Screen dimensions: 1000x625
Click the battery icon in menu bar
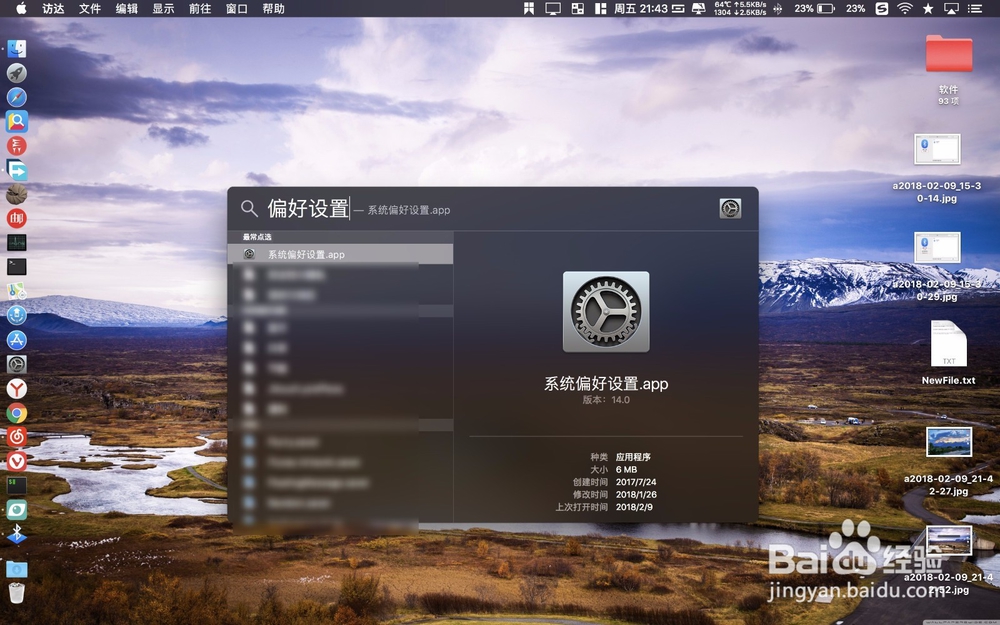[x=826, y=8]
